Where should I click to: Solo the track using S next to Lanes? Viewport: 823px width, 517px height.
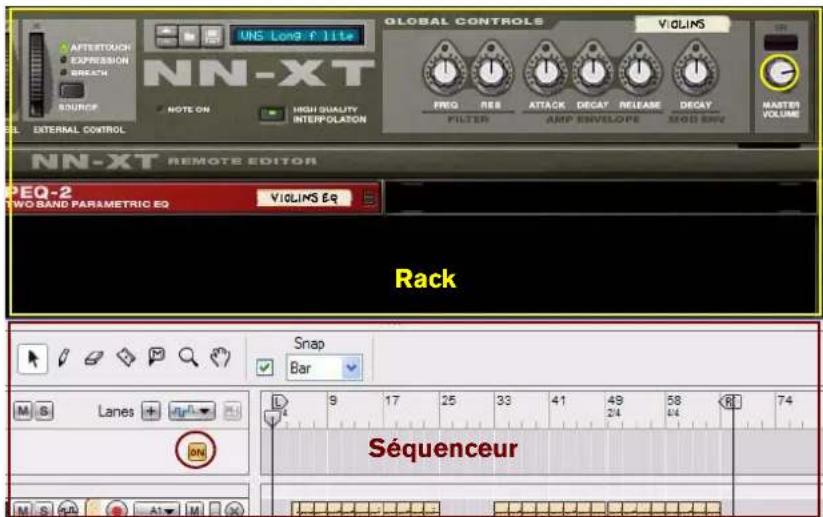point(43,411)
